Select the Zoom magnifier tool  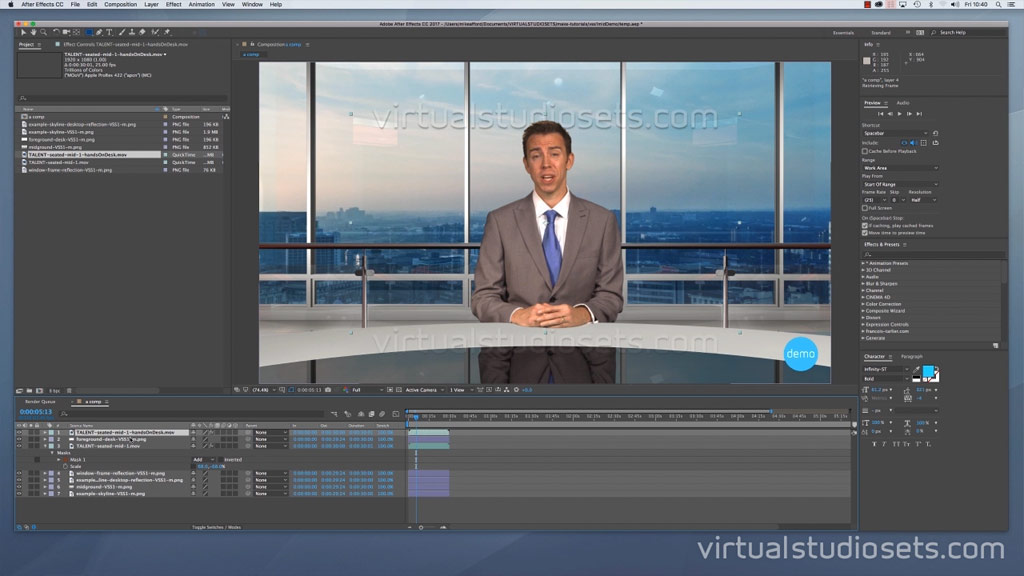coord(44,32)
